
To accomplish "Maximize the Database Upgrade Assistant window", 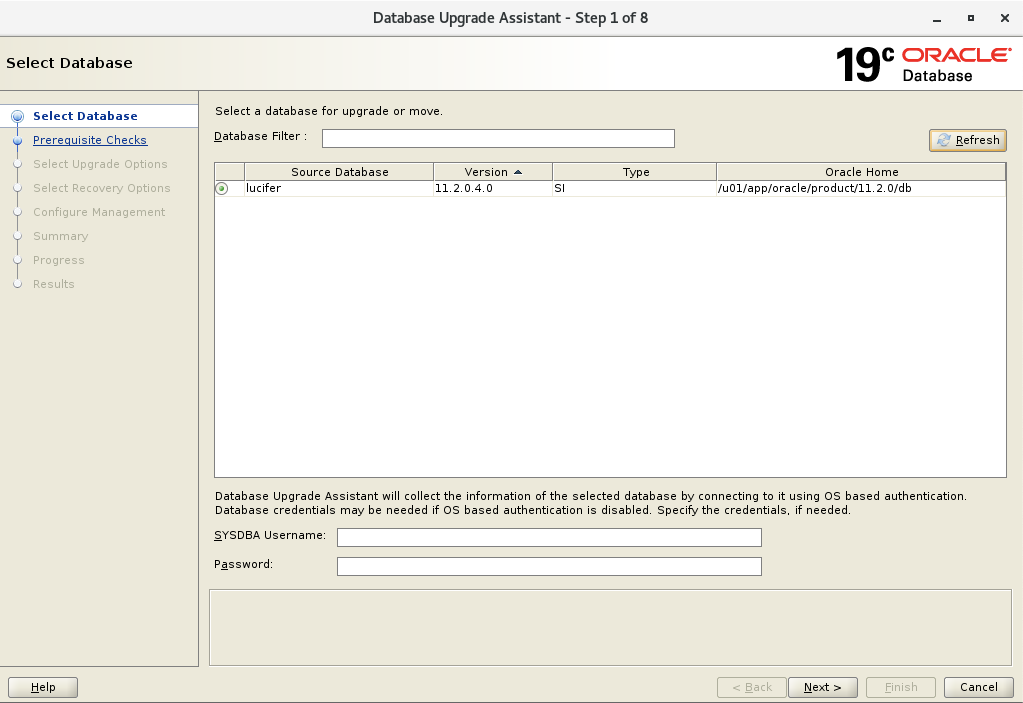I will 971,18.
